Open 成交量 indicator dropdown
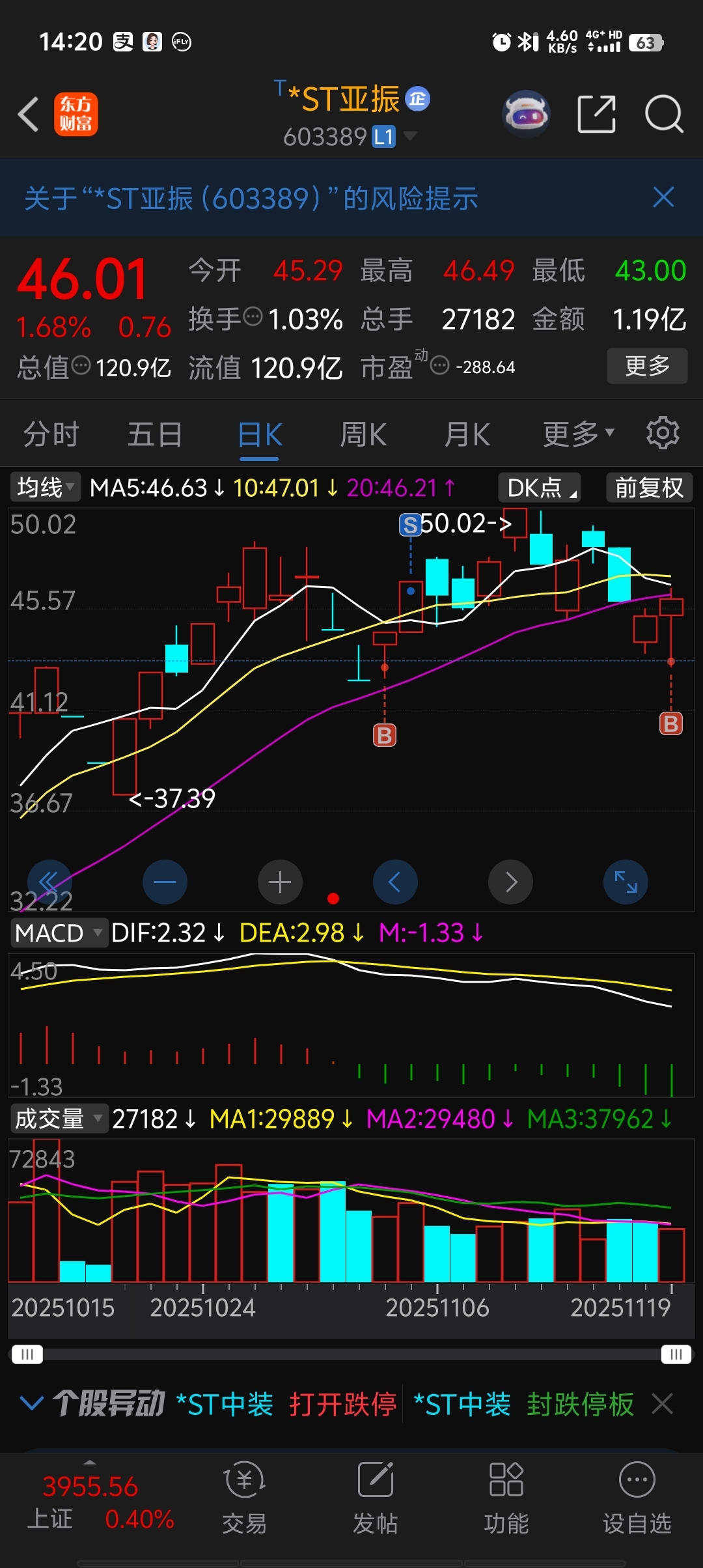The image size is (703, 1568). 59,1119
